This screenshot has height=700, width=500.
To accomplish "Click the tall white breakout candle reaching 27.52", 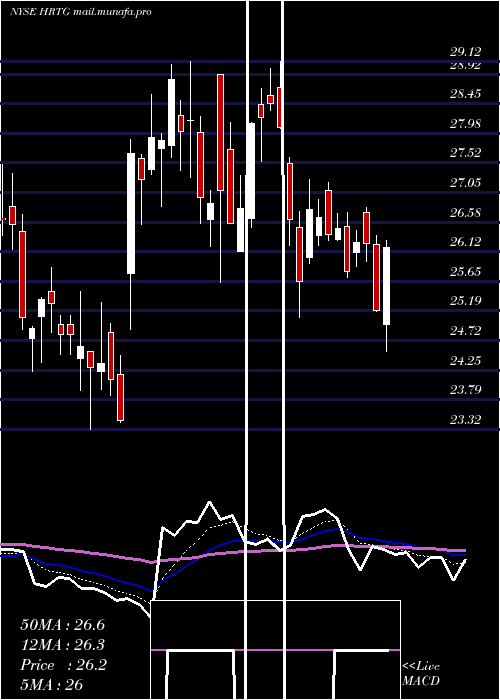I will click(x=131, y=213).
